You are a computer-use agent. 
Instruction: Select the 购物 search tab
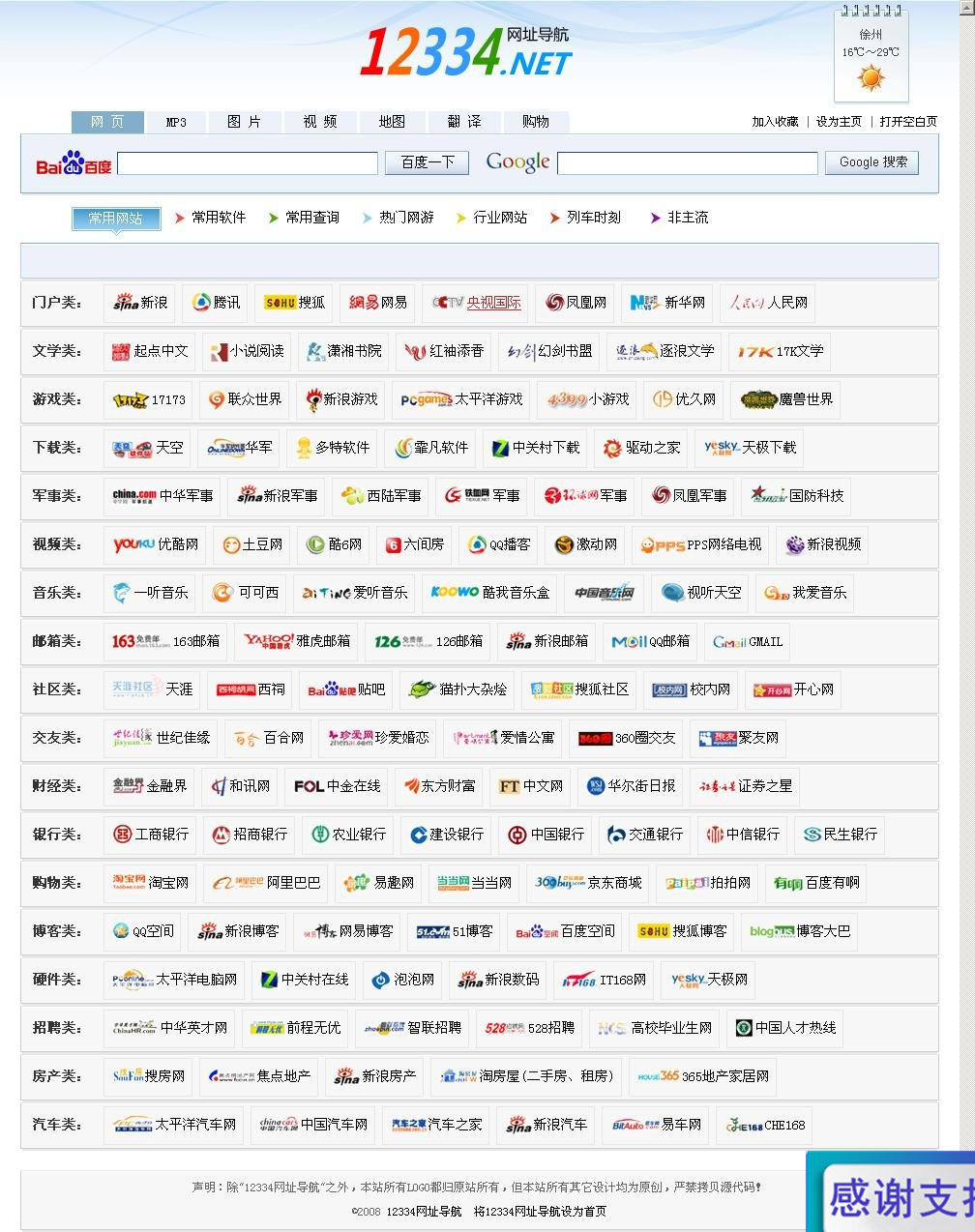(536, 122)
